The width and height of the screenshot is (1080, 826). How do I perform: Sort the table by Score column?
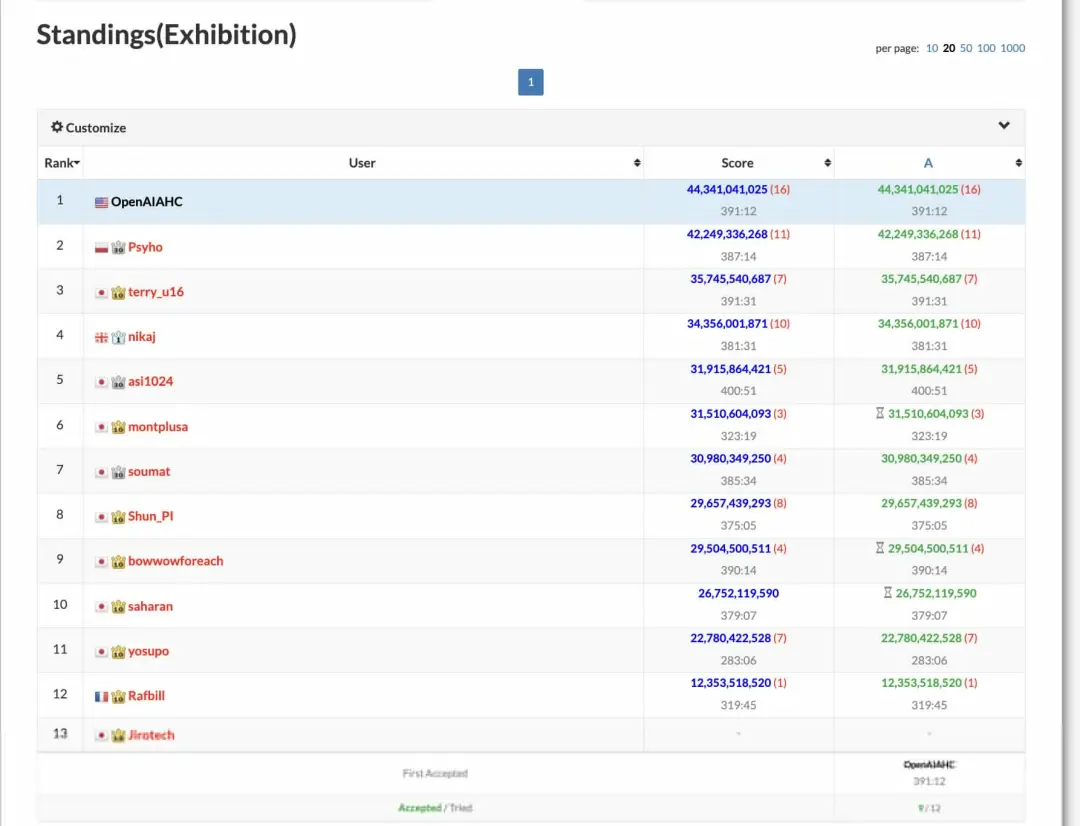click(738, 163)
